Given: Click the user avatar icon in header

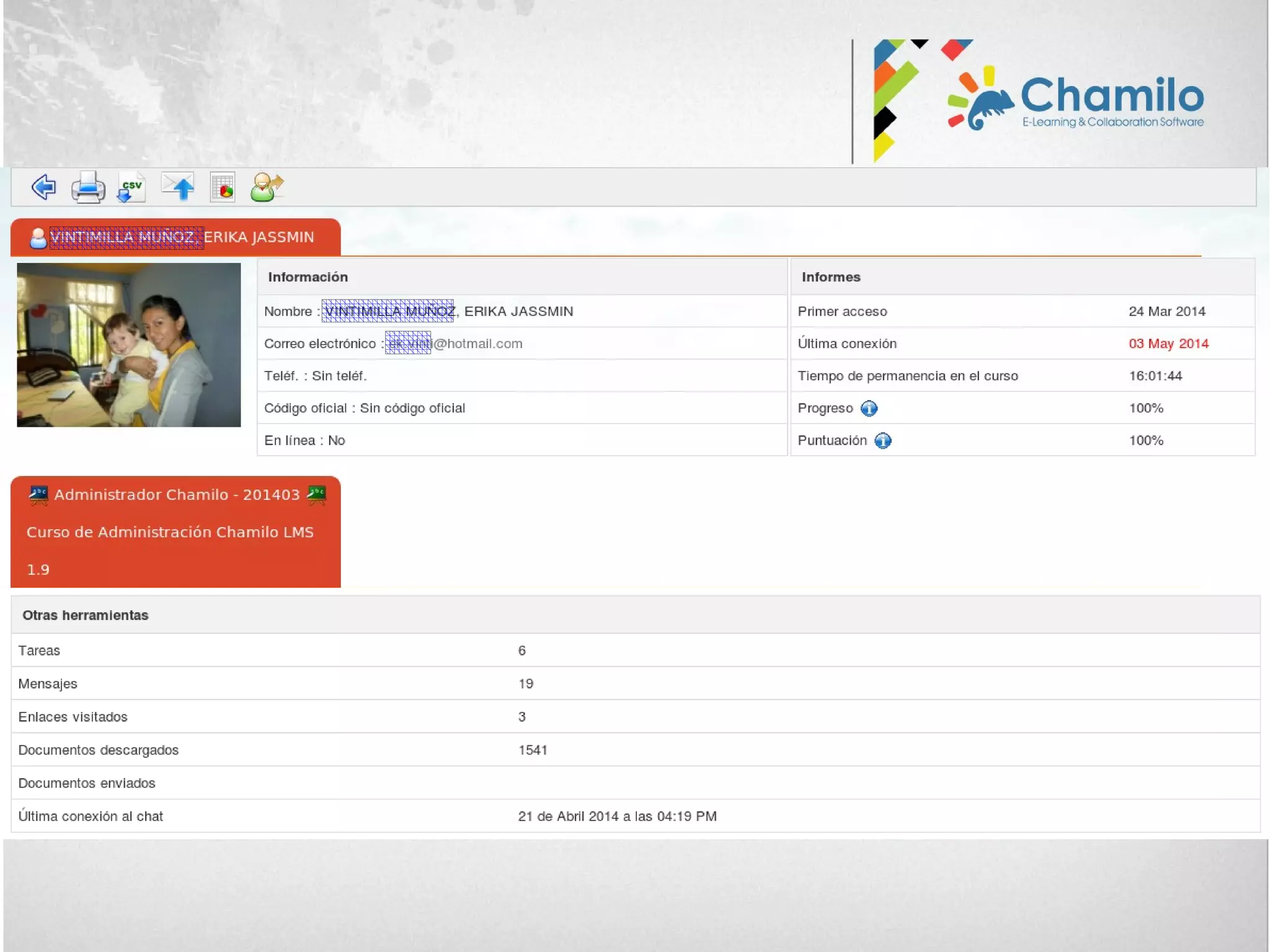Looking at the screenshot, I should point(38,238).
